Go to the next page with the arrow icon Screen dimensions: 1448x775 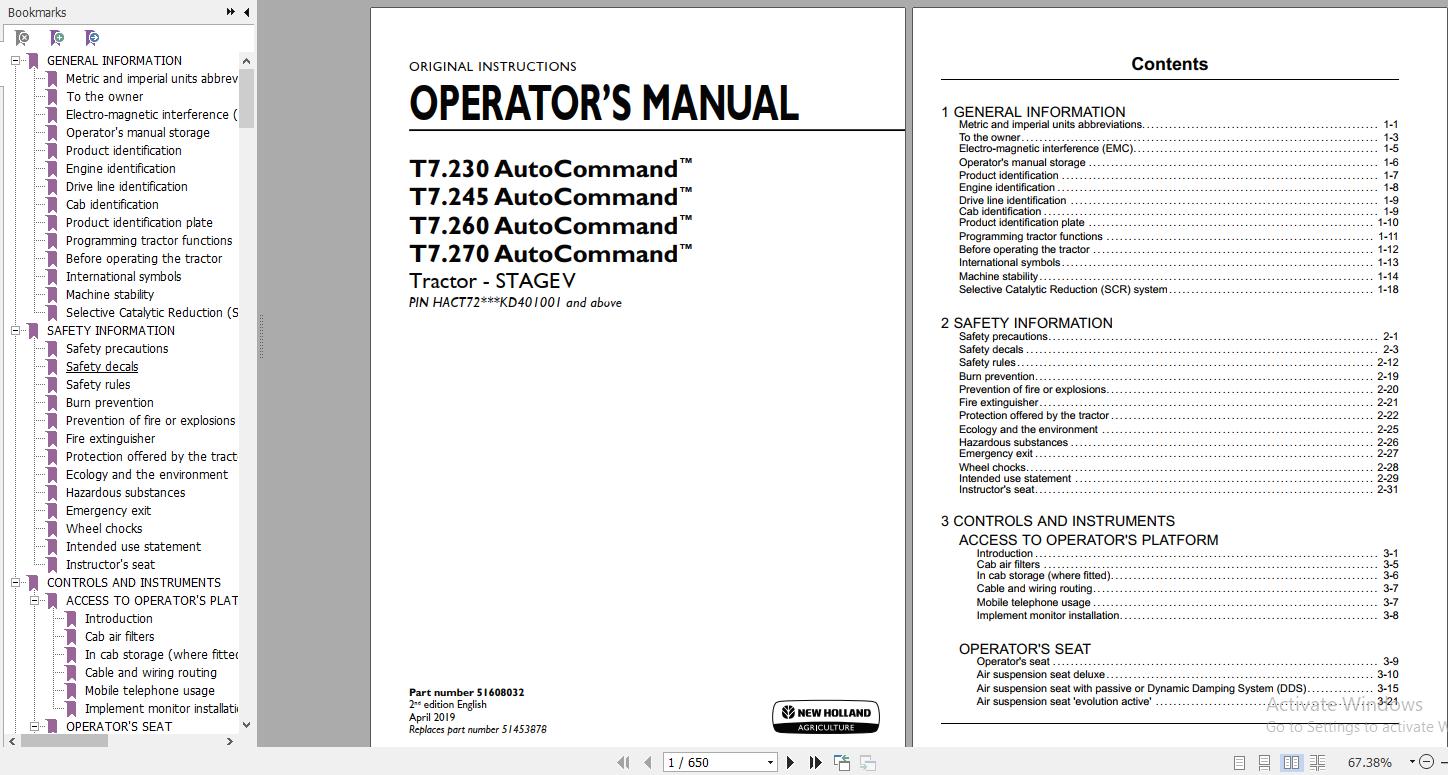[x=789, y=762]
